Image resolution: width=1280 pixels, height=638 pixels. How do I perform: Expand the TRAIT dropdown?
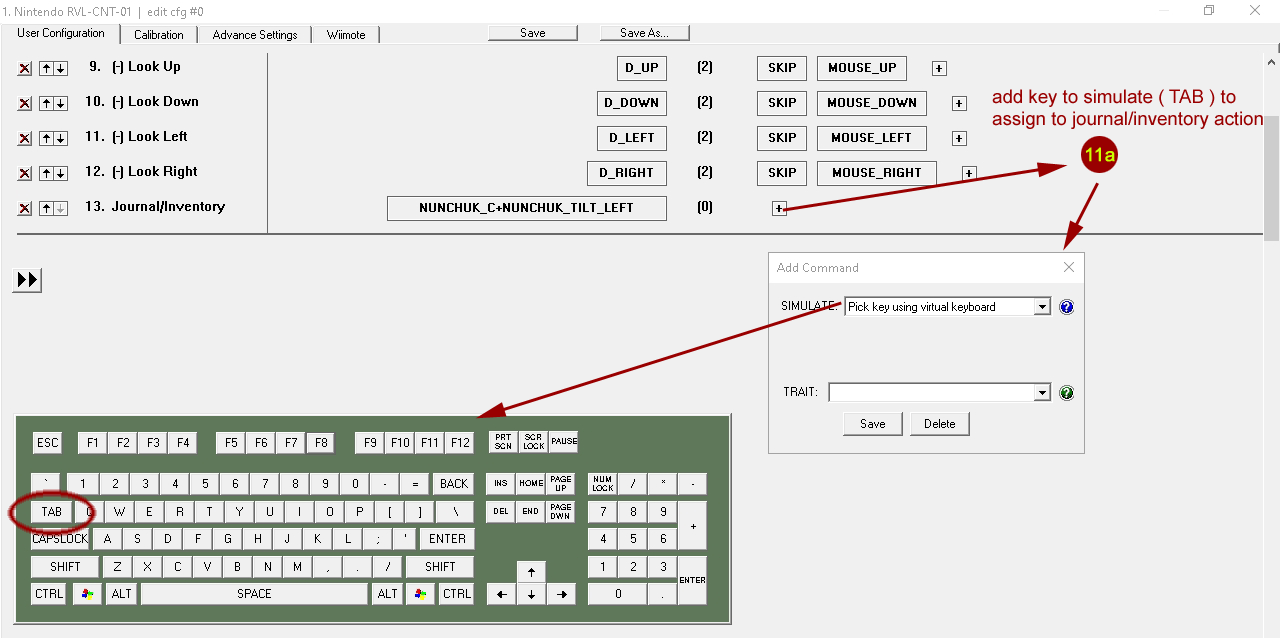1042,393
